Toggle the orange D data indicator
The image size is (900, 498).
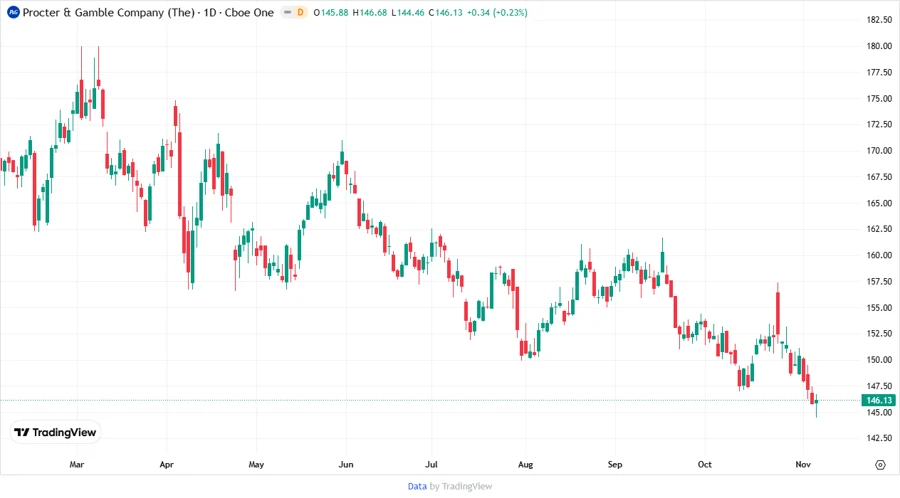point(300,12)
